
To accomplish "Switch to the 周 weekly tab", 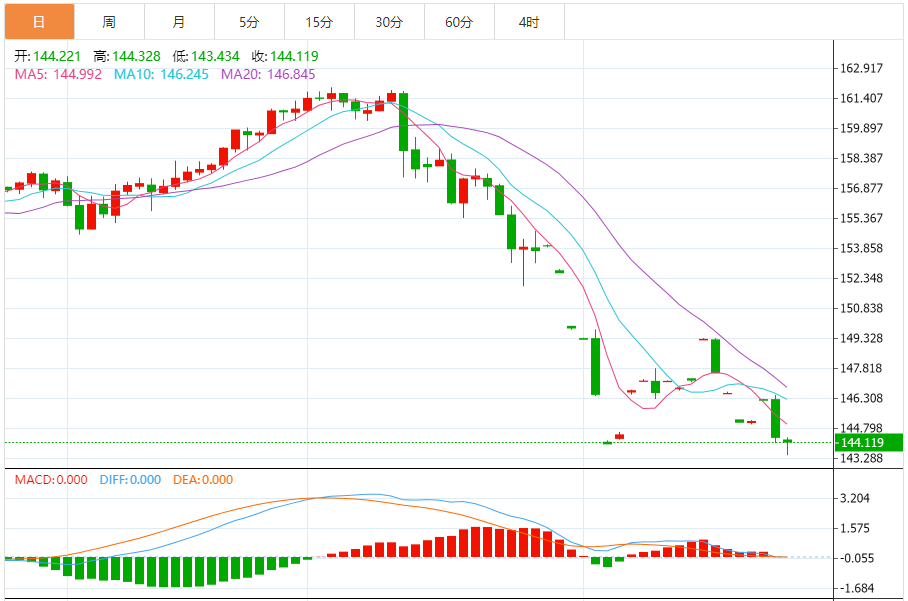I will tap(109, 22).
